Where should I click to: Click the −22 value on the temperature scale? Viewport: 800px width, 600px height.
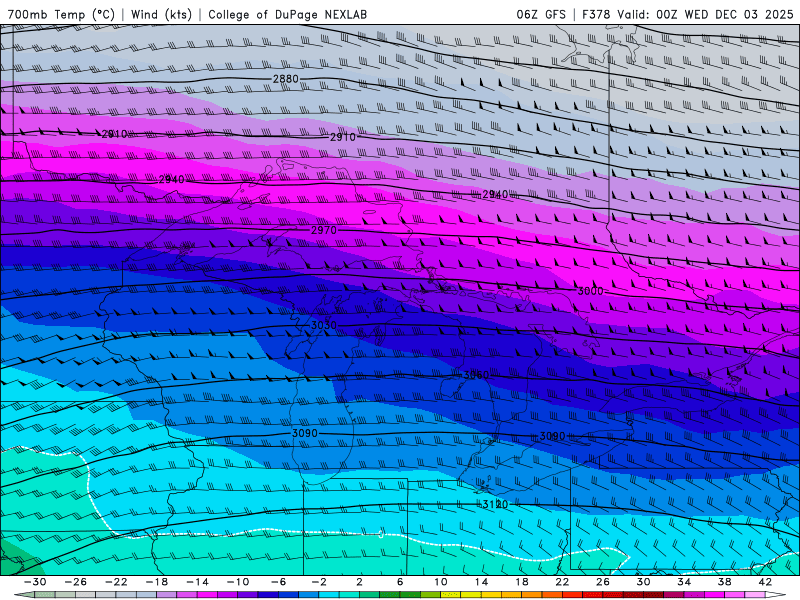click(116, 582)
